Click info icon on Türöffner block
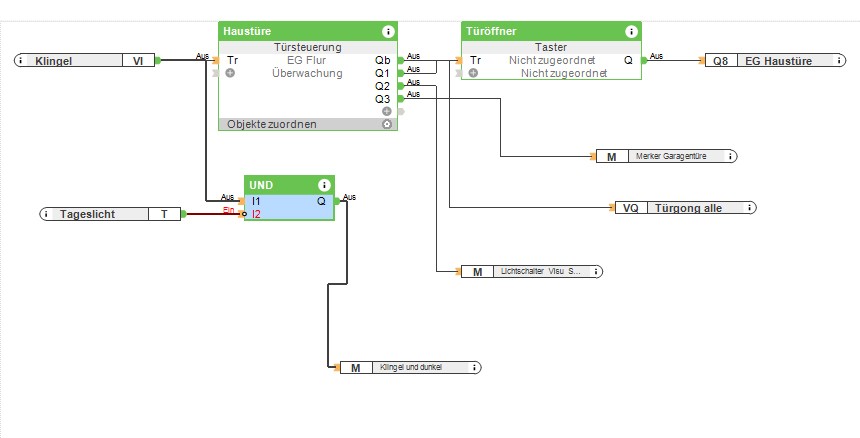This screenshot has height=438, width=860. 632,32
